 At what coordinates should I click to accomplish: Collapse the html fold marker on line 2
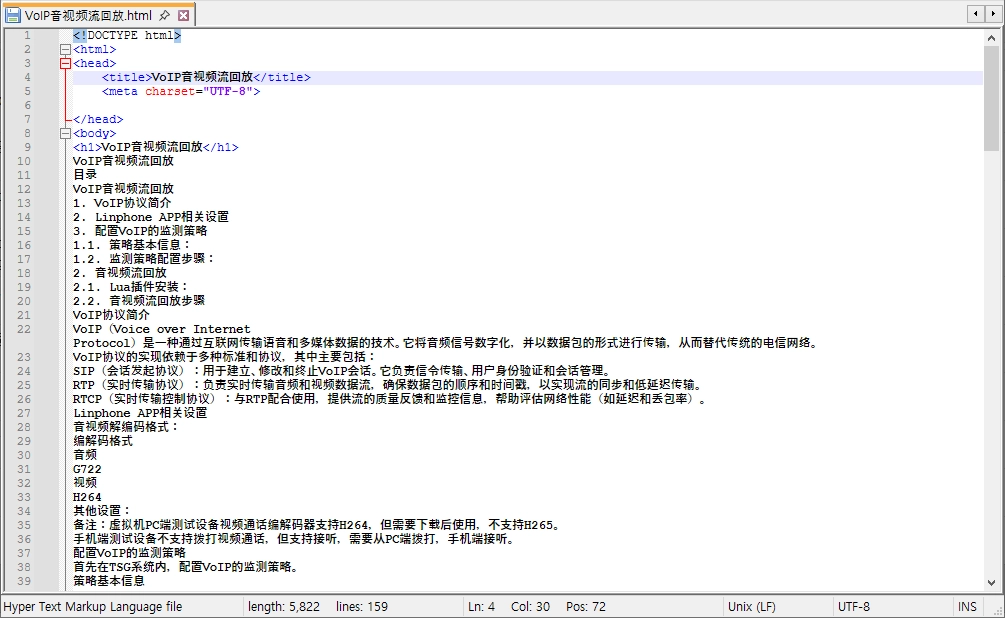65,49
